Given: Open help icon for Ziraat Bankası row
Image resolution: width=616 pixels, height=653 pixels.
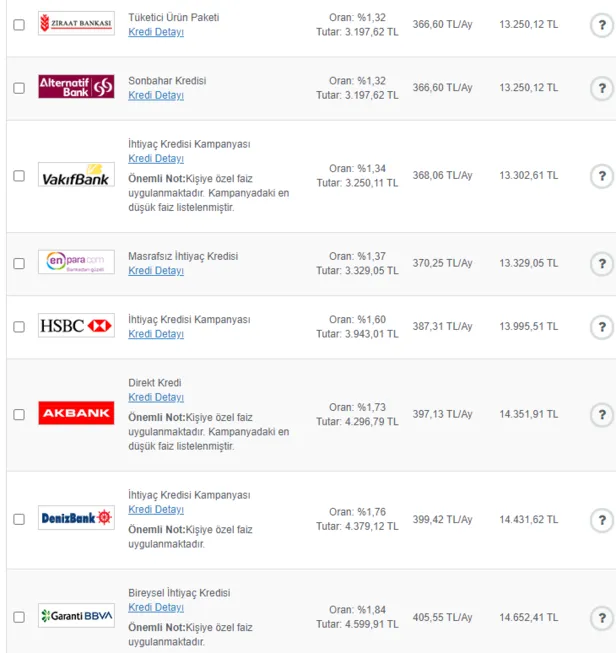Looking at the screenshot, I should 601,25.
